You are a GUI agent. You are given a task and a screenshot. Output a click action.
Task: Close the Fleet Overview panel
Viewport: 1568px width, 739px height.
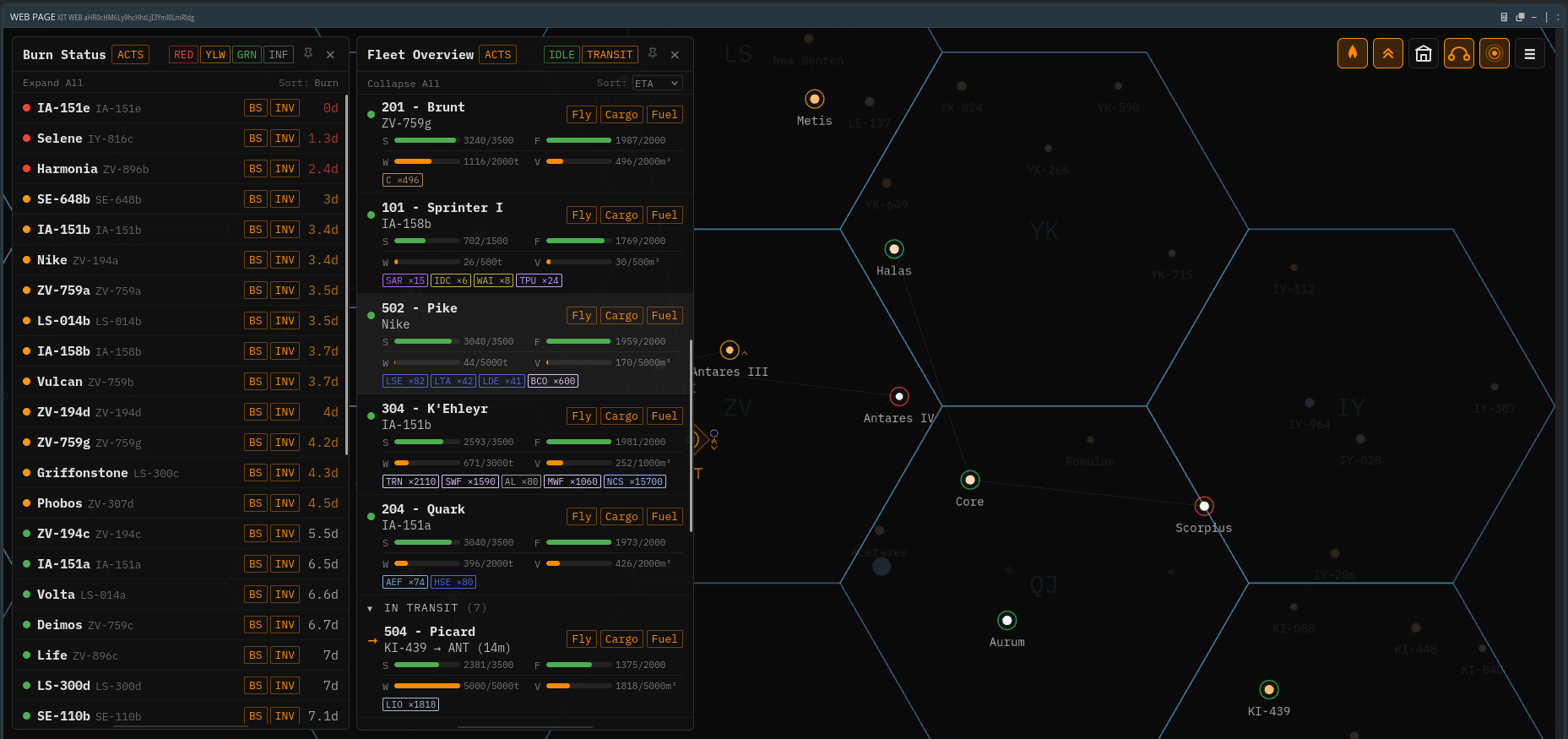(675, 54)
